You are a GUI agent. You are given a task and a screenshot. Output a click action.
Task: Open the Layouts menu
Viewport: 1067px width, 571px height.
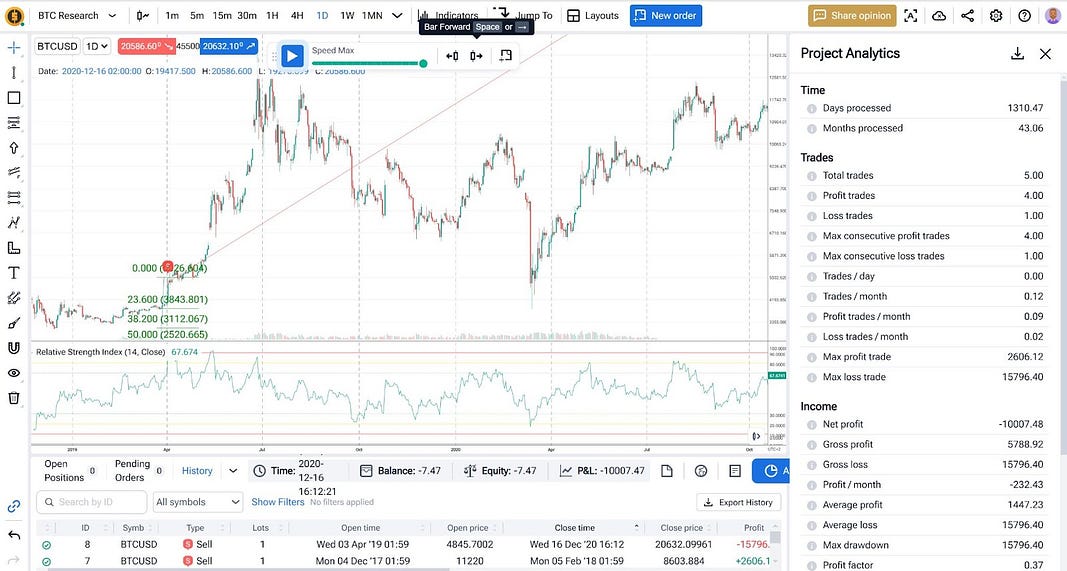click(593, 16)
